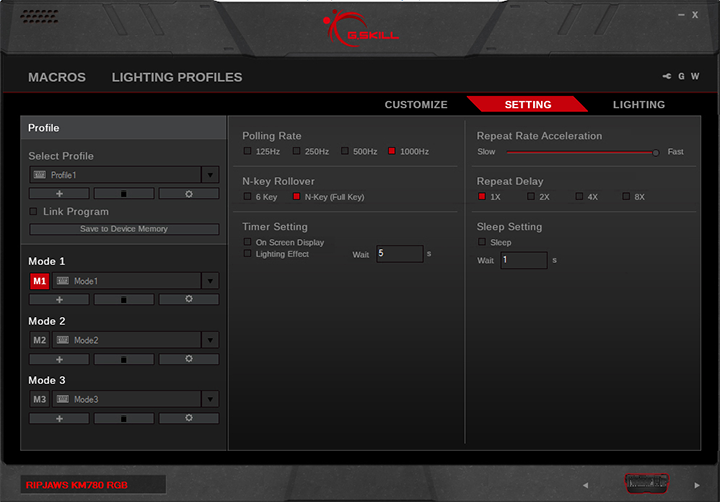Open profile settings gear icon
Image resolution: width=720 pixels, height=502 pixels.
(189, 193)
